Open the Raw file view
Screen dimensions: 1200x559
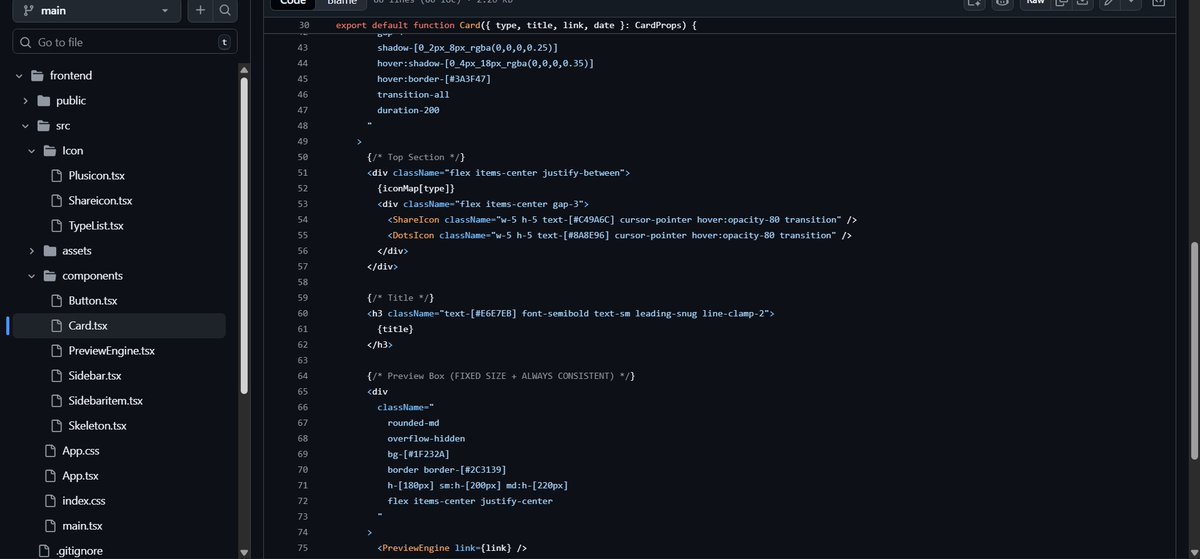1036,3
